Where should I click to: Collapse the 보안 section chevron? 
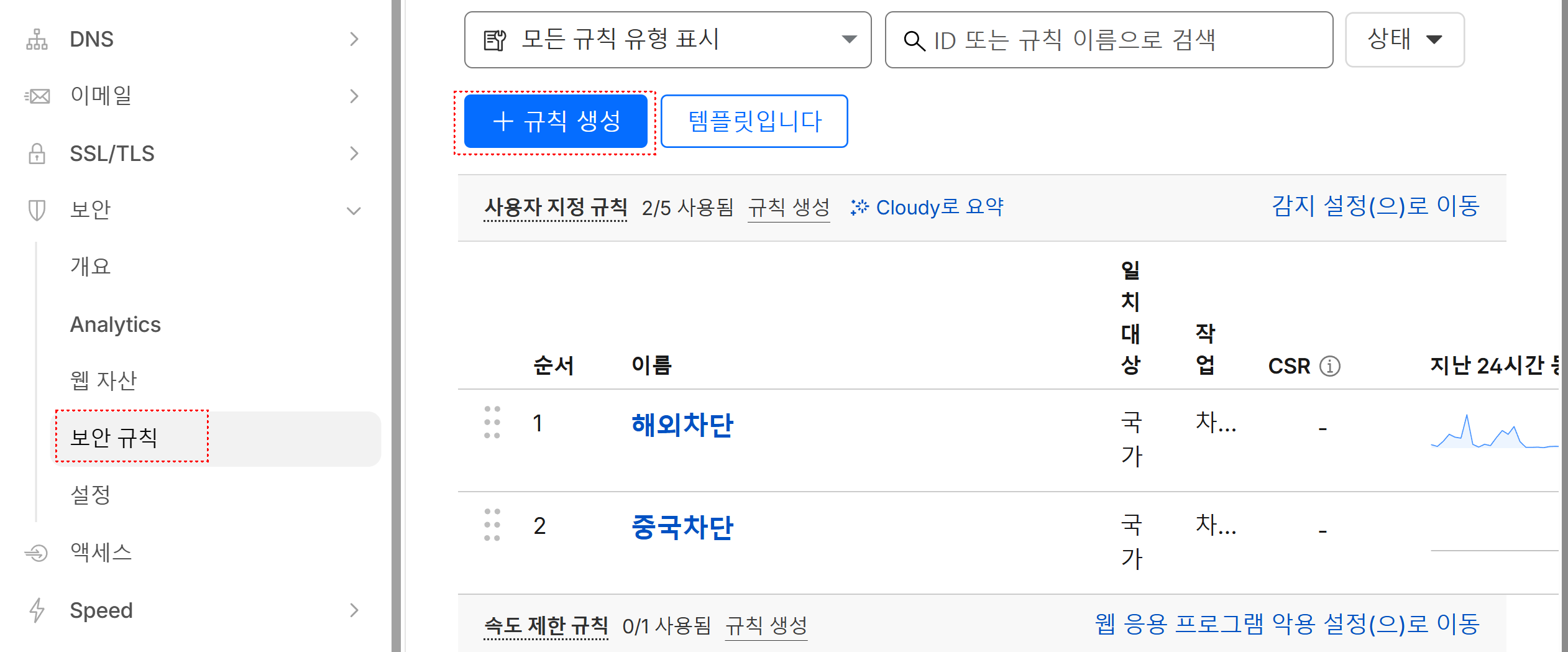click(x=354, y=211)
